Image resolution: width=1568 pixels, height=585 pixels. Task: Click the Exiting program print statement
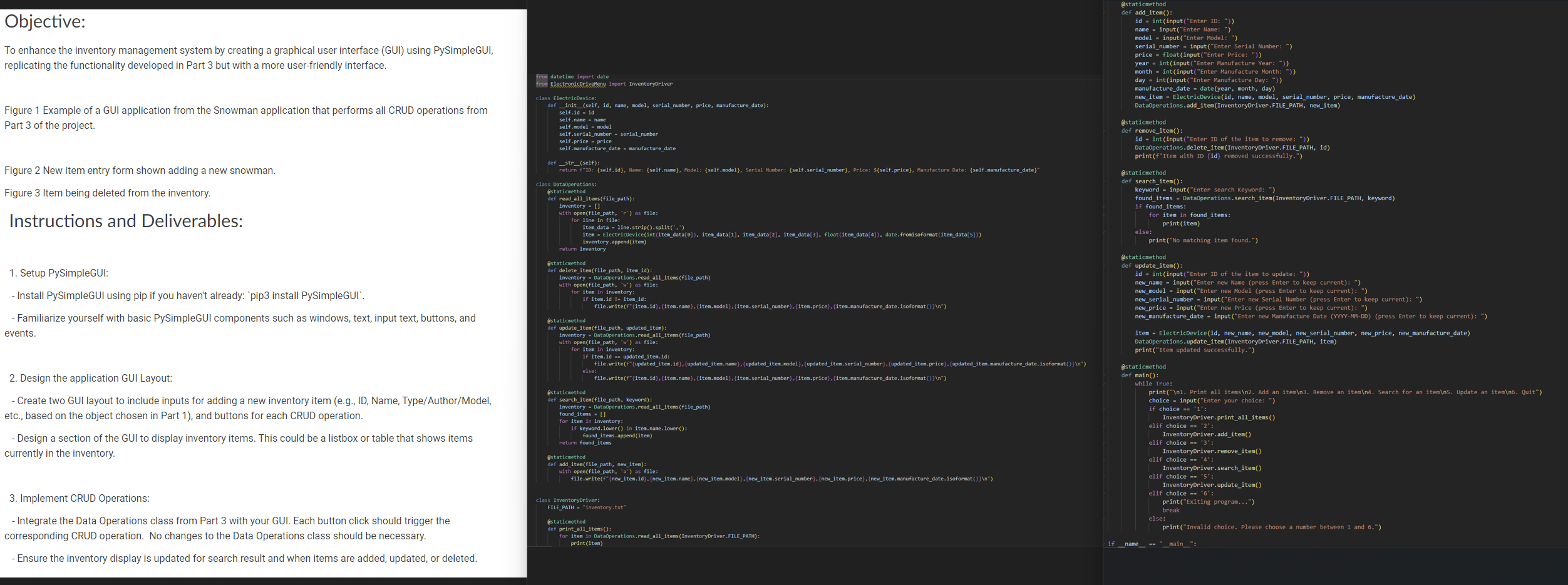point(1208,501)
